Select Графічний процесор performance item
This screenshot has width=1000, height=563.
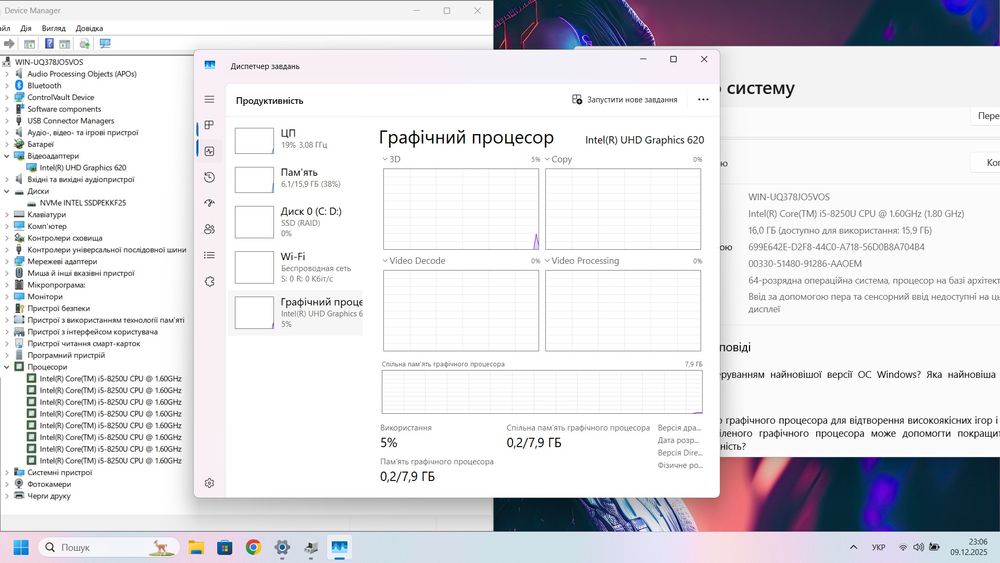pos(295,312)
